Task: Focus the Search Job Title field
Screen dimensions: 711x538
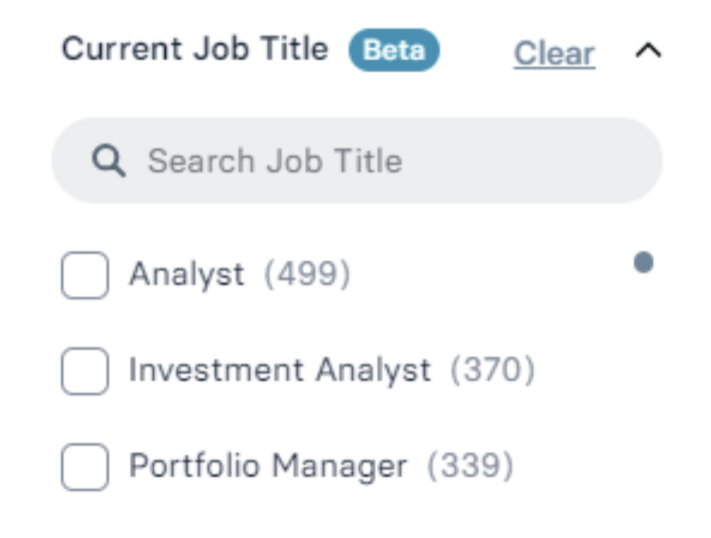Action: 357,160
